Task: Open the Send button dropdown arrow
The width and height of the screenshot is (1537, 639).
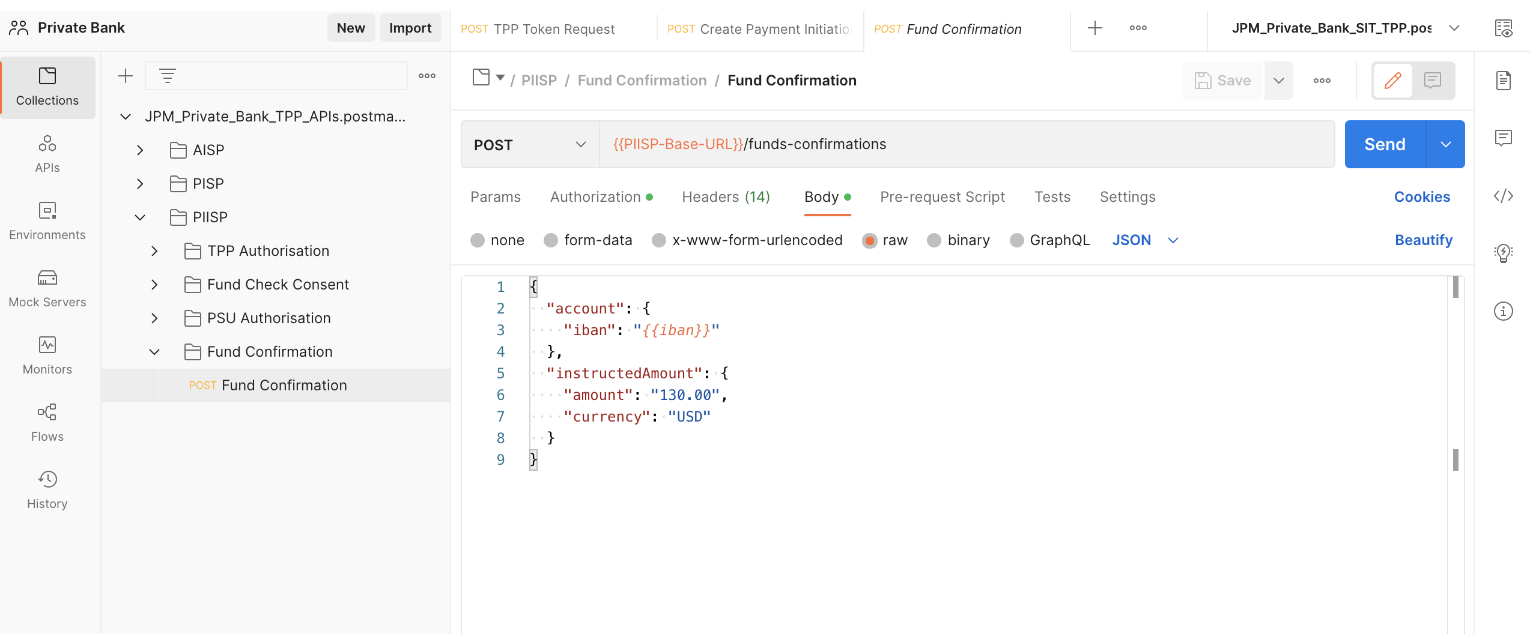Action: 1445,144
